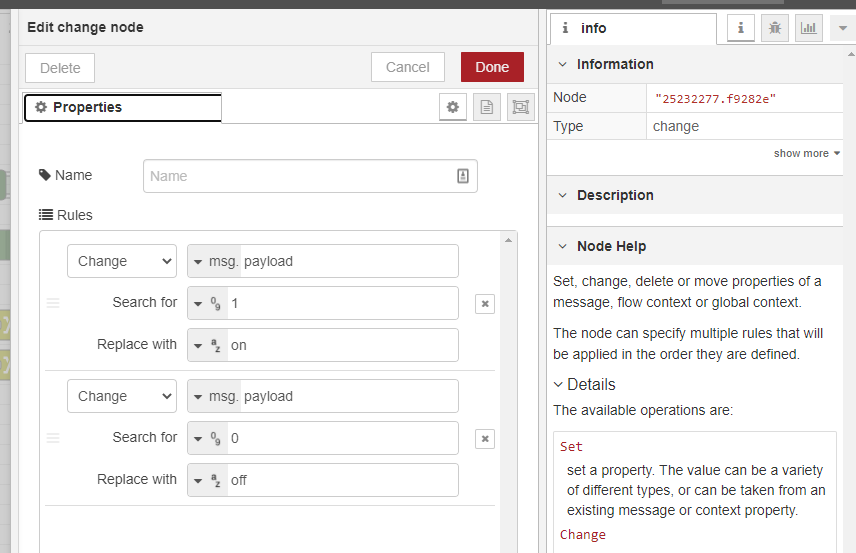
Task: Click The available operations are text
Action: point(643,410)
